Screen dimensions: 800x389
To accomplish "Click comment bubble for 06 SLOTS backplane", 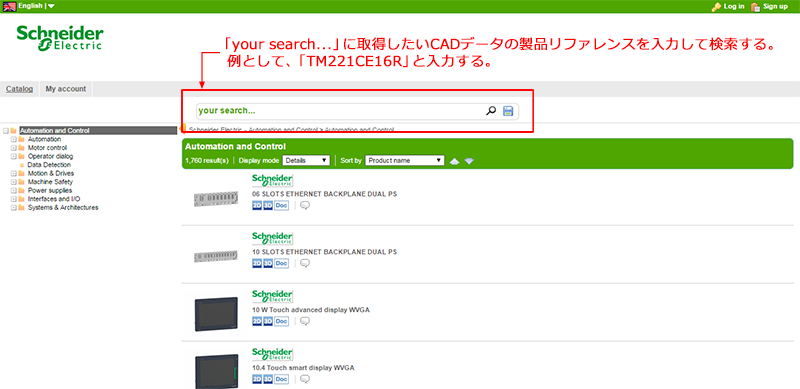I will click(x=305, y=205).
